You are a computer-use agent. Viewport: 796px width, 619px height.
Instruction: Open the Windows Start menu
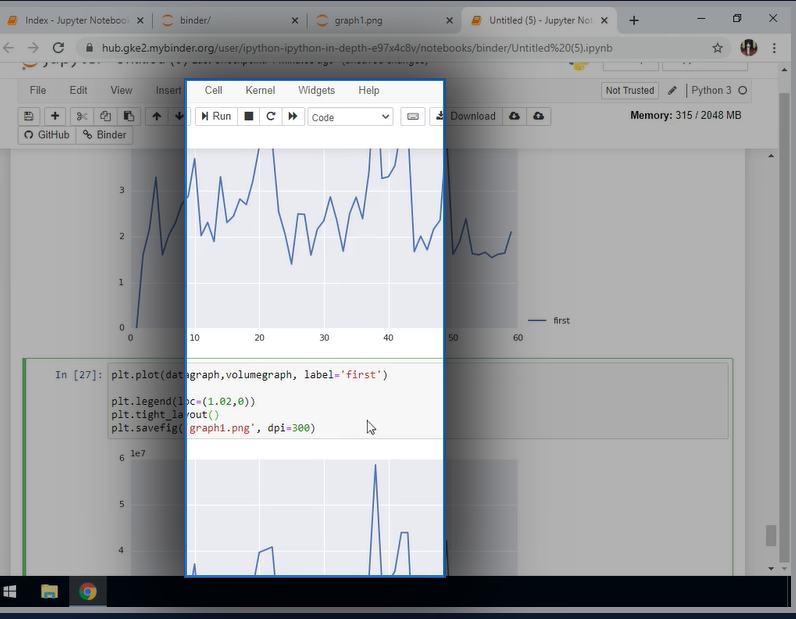[10, 592]
